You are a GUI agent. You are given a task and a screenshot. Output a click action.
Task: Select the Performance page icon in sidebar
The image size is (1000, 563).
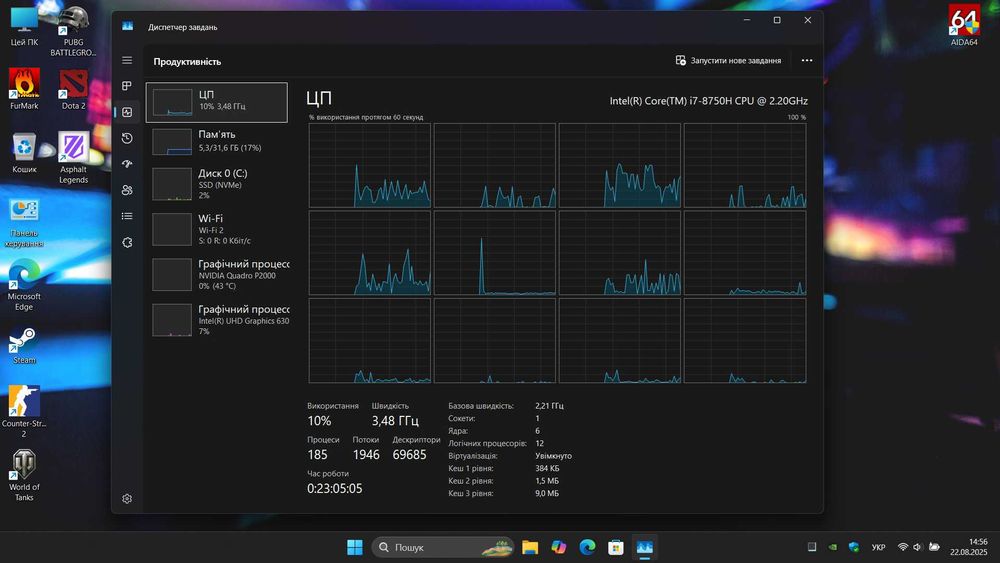[127, 112]
